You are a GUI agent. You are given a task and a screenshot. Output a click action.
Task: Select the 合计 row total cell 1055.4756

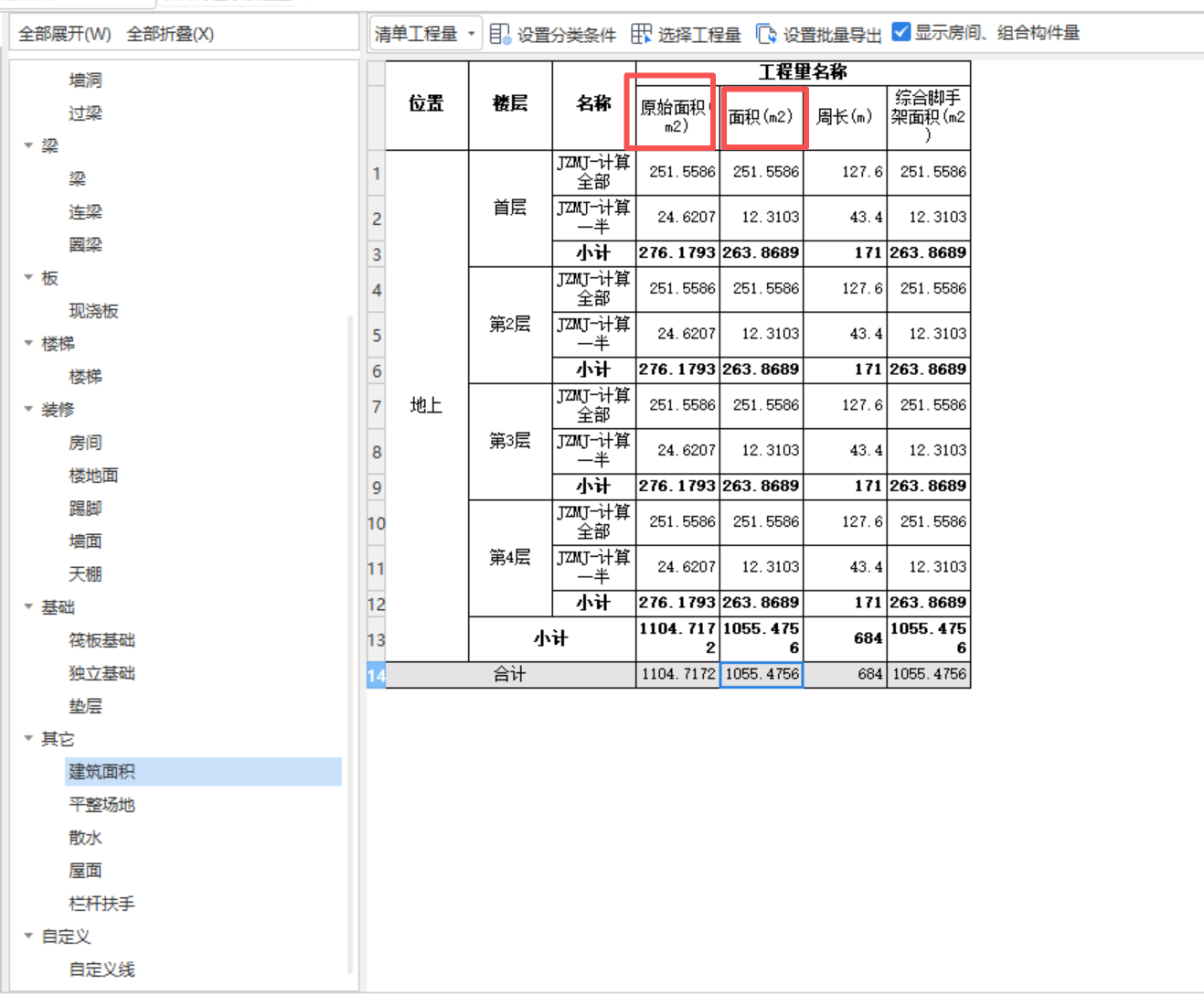[763, 674]
